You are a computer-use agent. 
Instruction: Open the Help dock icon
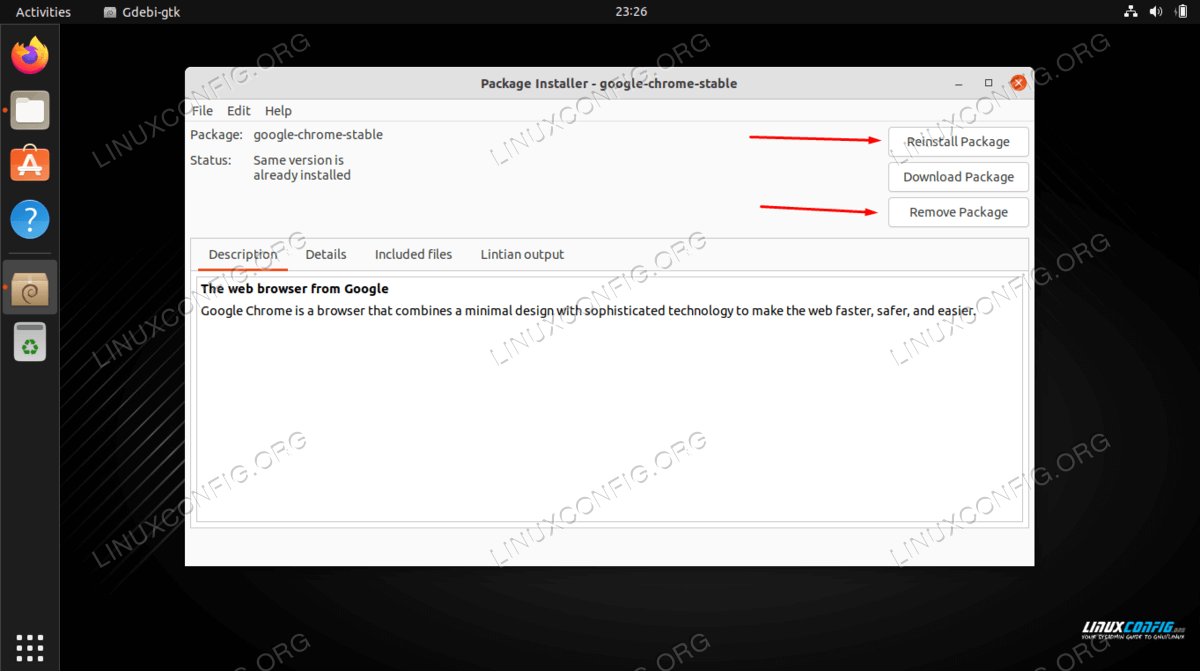point(30,219)
